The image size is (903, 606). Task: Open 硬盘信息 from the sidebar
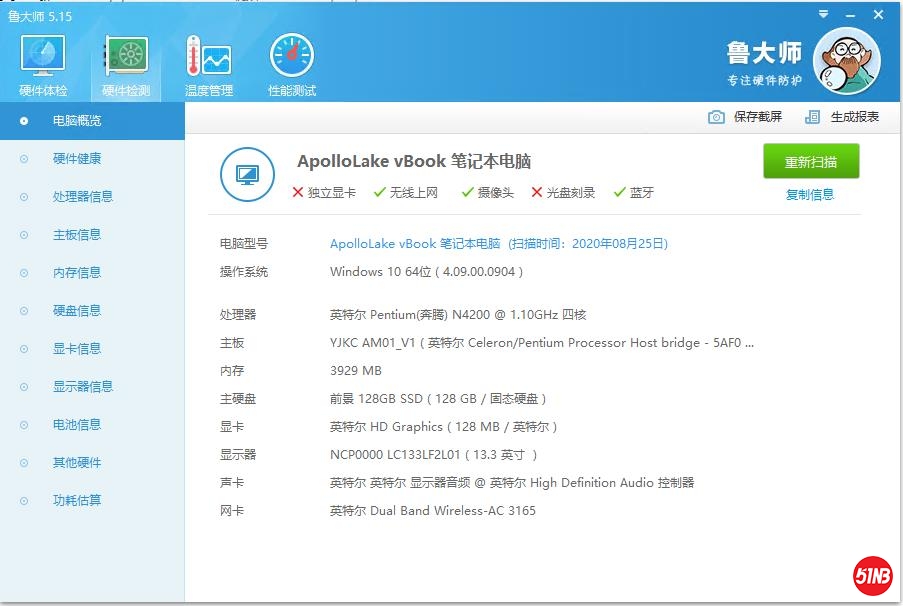[77, 311]
